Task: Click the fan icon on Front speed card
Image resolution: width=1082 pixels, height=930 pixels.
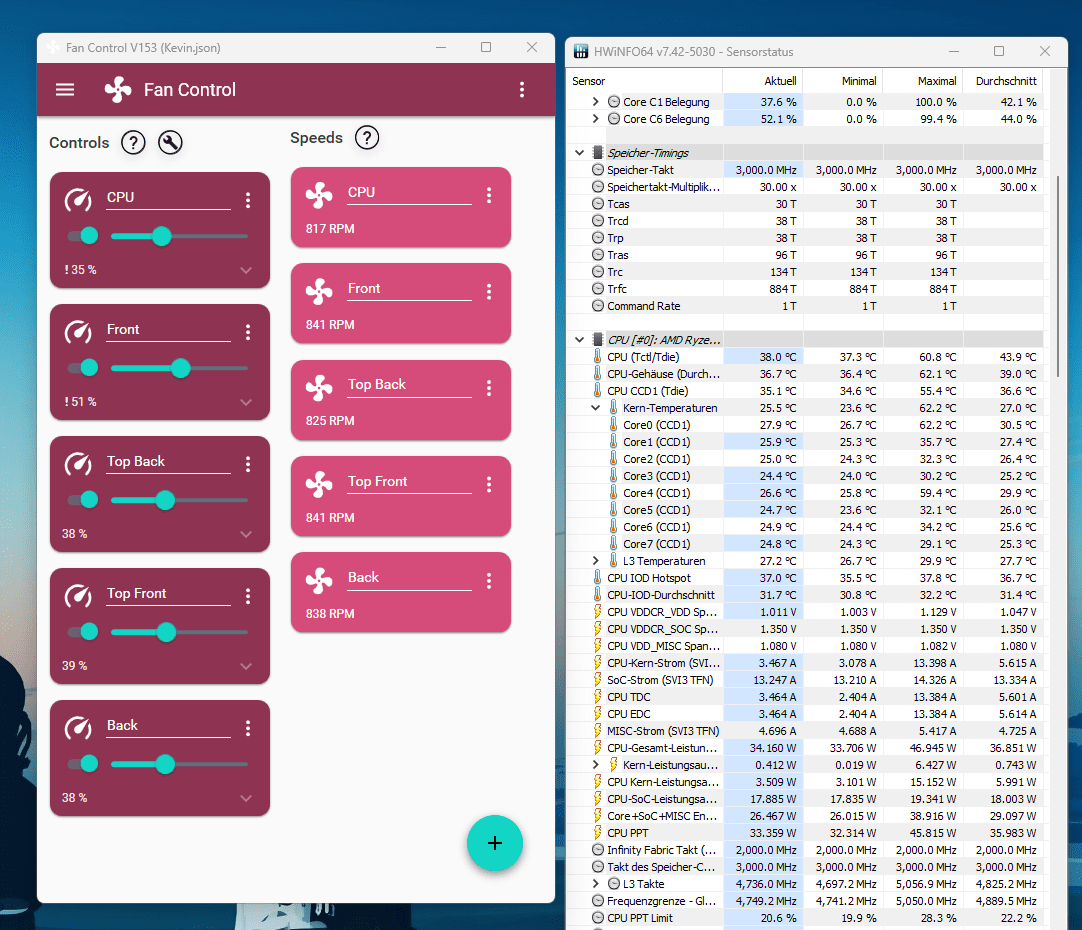Action: (319, 292)
